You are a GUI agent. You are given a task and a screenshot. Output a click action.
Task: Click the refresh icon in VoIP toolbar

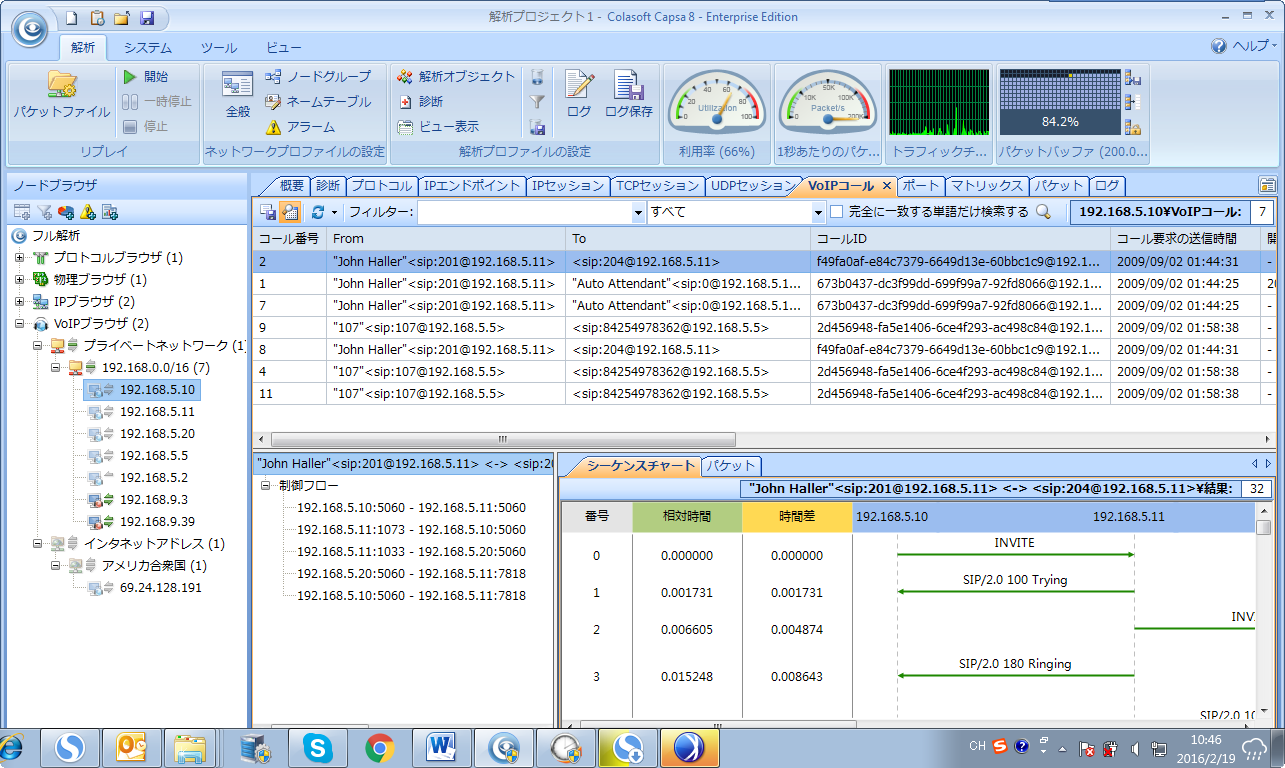tap(318, 212)
